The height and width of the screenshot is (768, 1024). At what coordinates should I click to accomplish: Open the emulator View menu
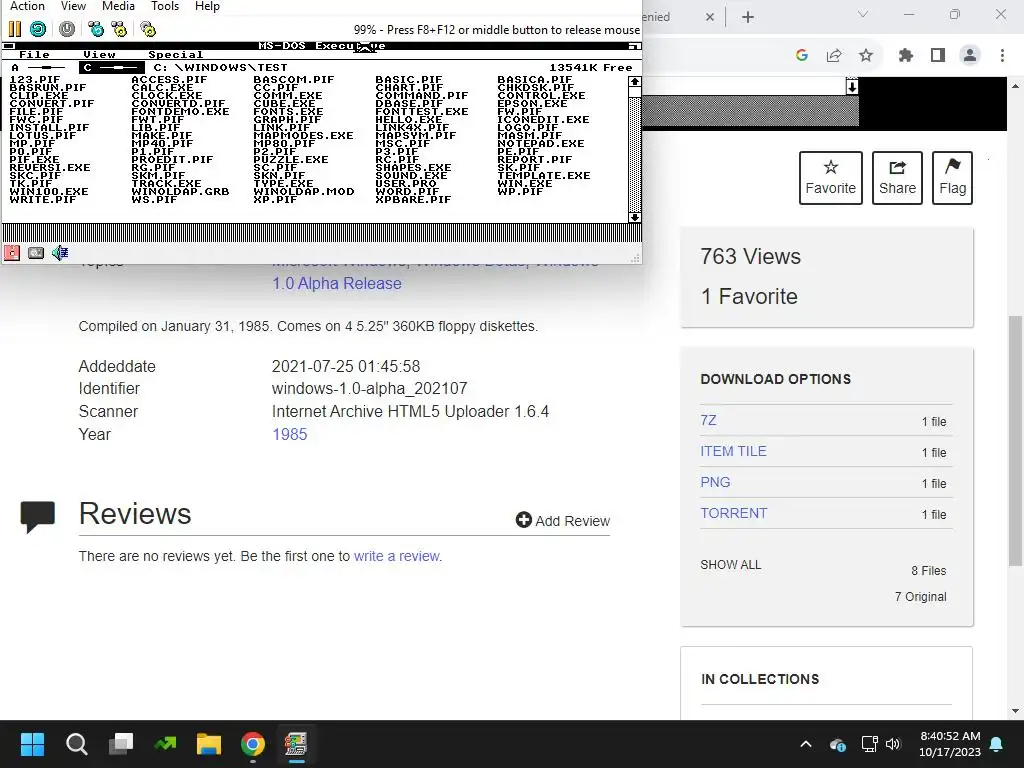pos(73,6)
